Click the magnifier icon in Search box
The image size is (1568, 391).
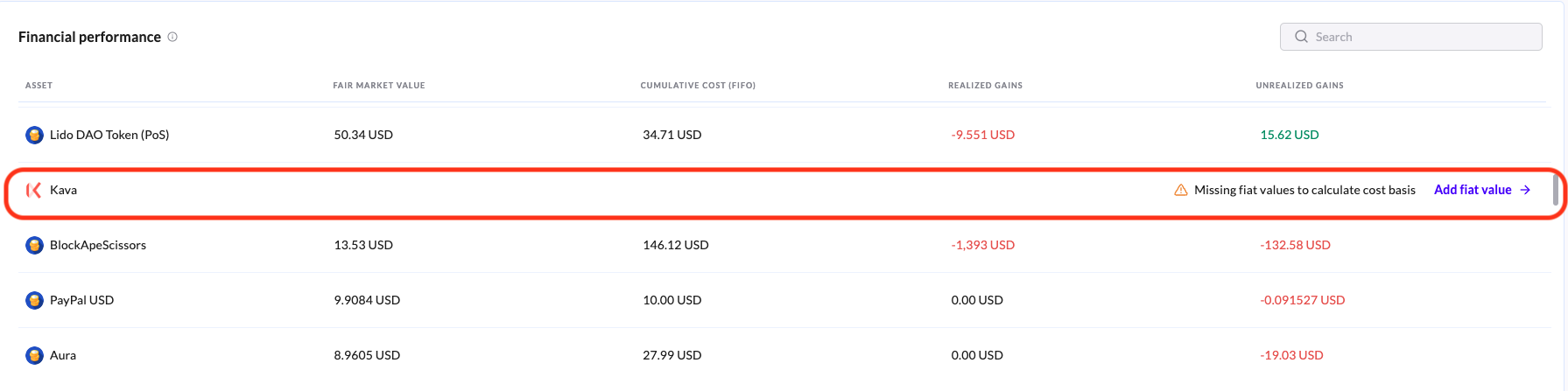tap(1301, 37)
